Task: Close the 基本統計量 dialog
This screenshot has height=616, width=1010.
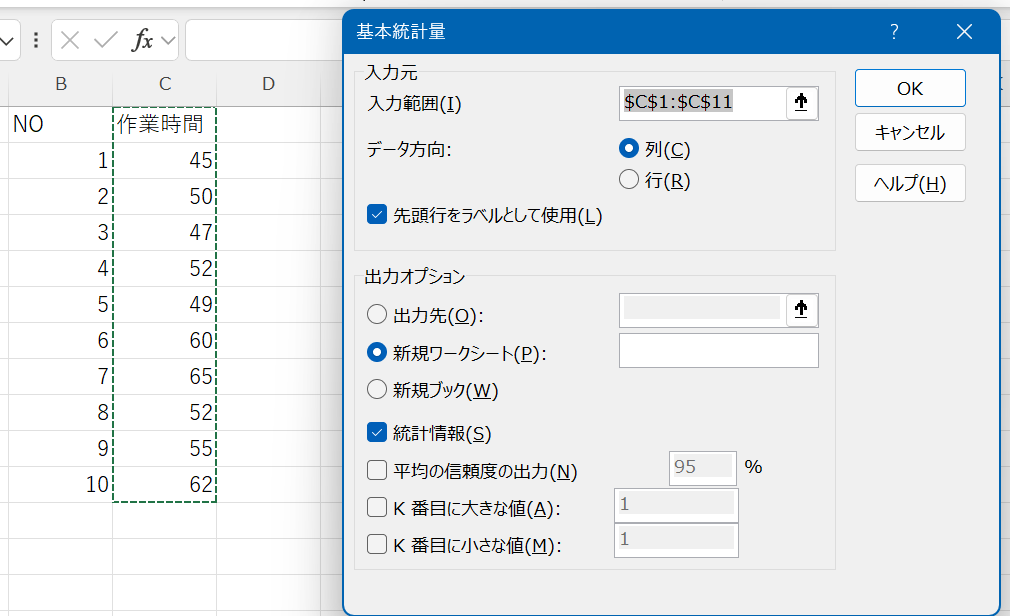Action: [x=964, y=32]
